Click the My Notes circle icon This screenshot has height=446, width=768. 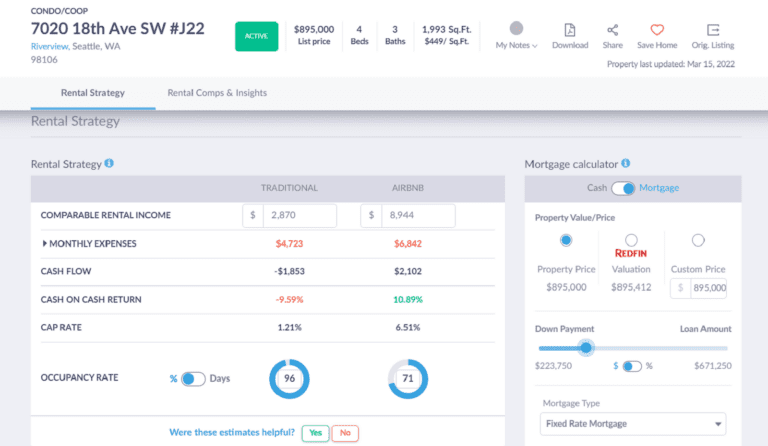pos(516,28)
